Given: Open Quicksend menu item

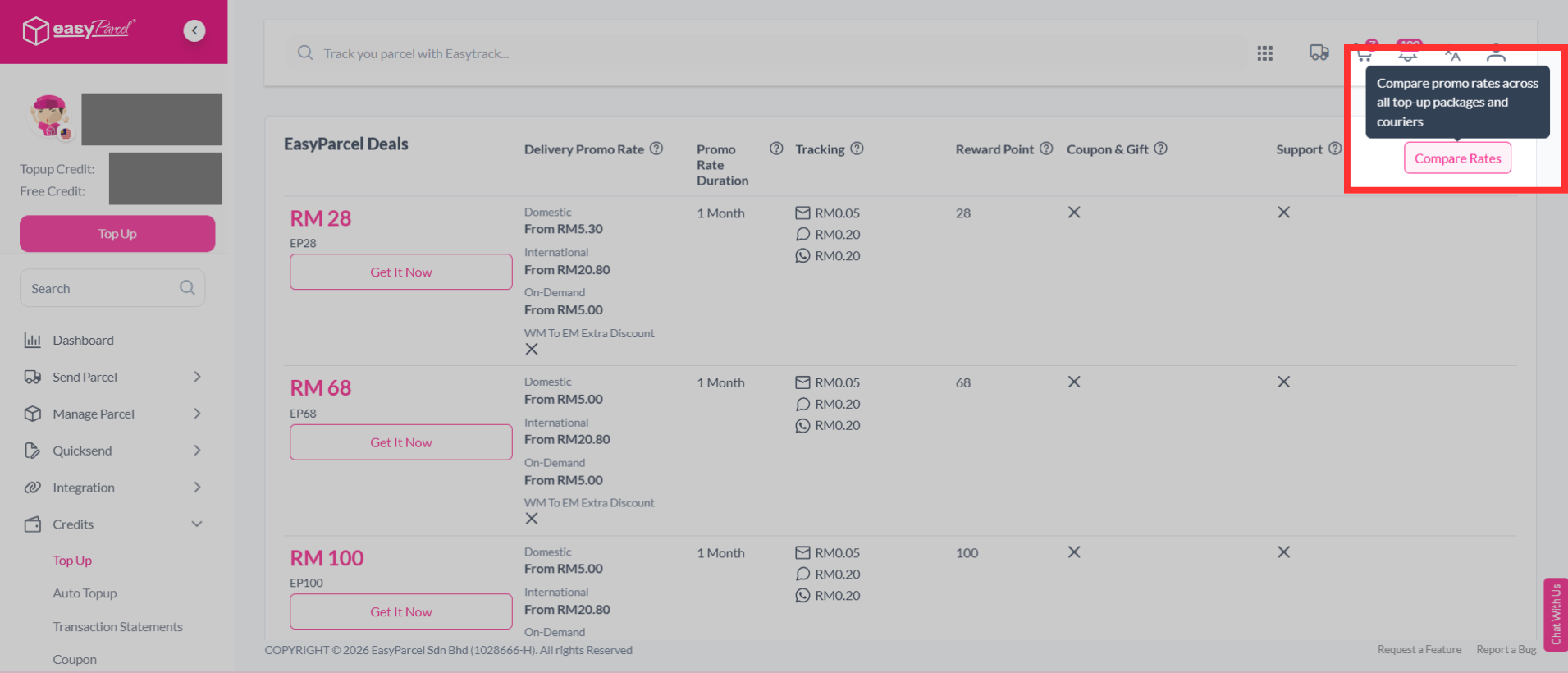Looking at the screenshot, I should (82, 451).
